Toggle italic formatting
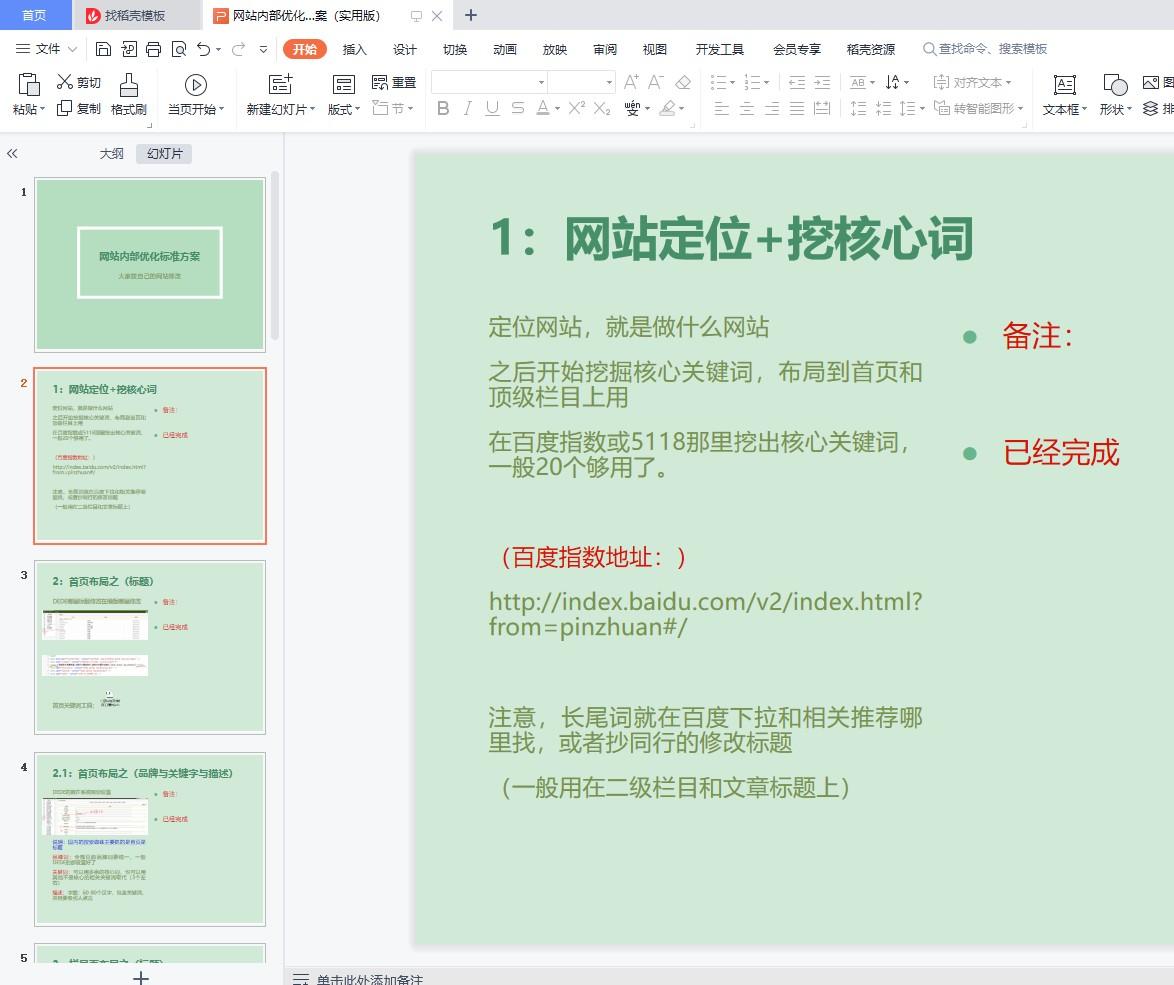 (x=467, y=110)
